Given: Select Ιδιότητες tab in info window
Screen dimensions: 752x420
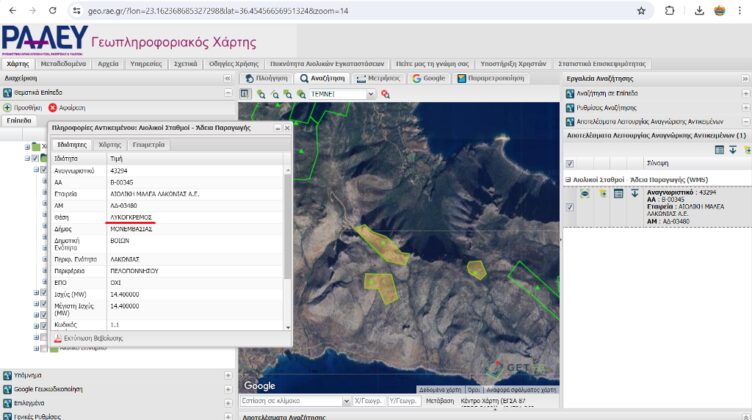Looking at the screenshot, I should pos(72,145).
